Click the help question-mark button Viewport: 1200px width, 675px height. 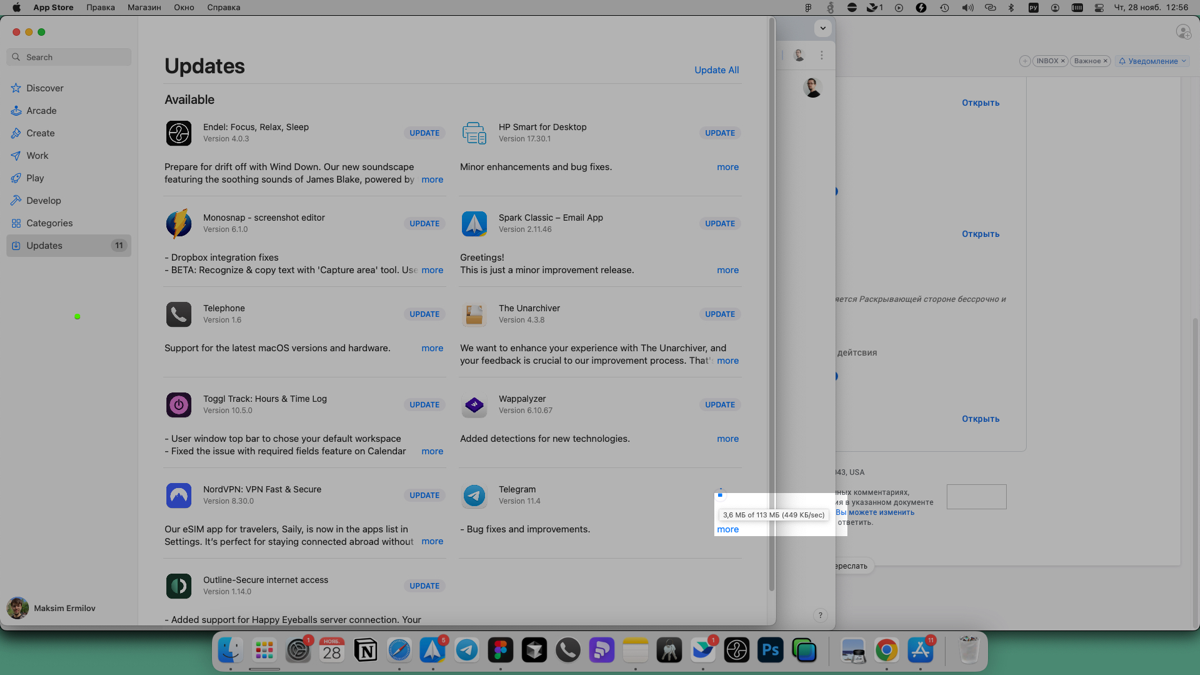click(x=820, y=615)
